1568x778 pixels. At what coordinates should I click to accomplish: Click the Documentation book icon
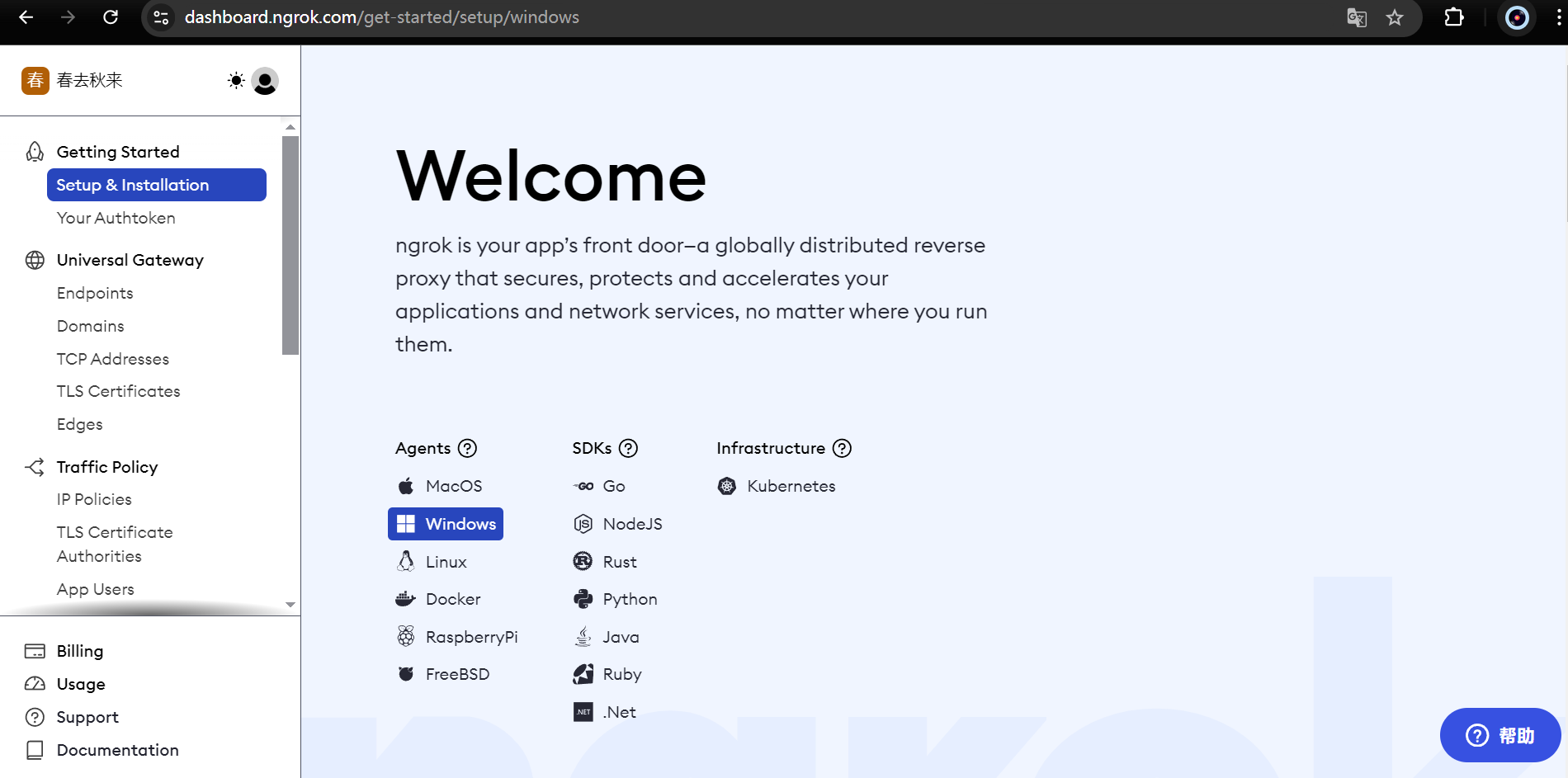click(35, 750)
